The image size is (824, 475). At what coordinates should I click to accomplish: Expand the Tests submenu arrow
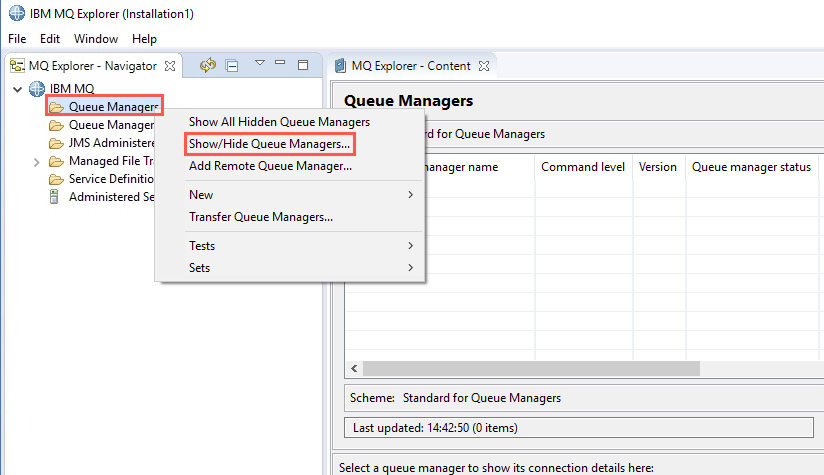[410, 246]
